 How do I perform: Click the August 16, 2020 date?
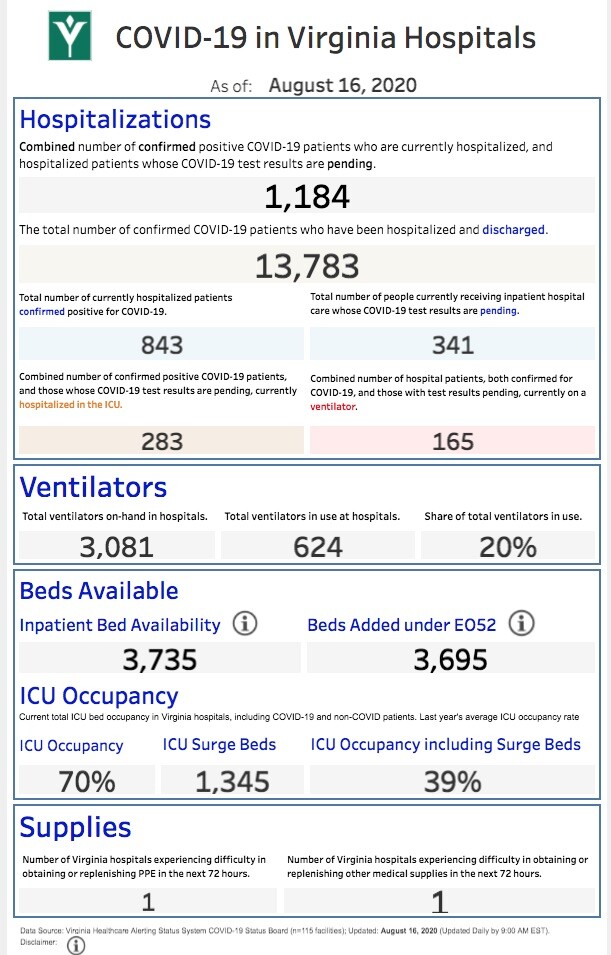pyautogui.click(x=342, y=85)
